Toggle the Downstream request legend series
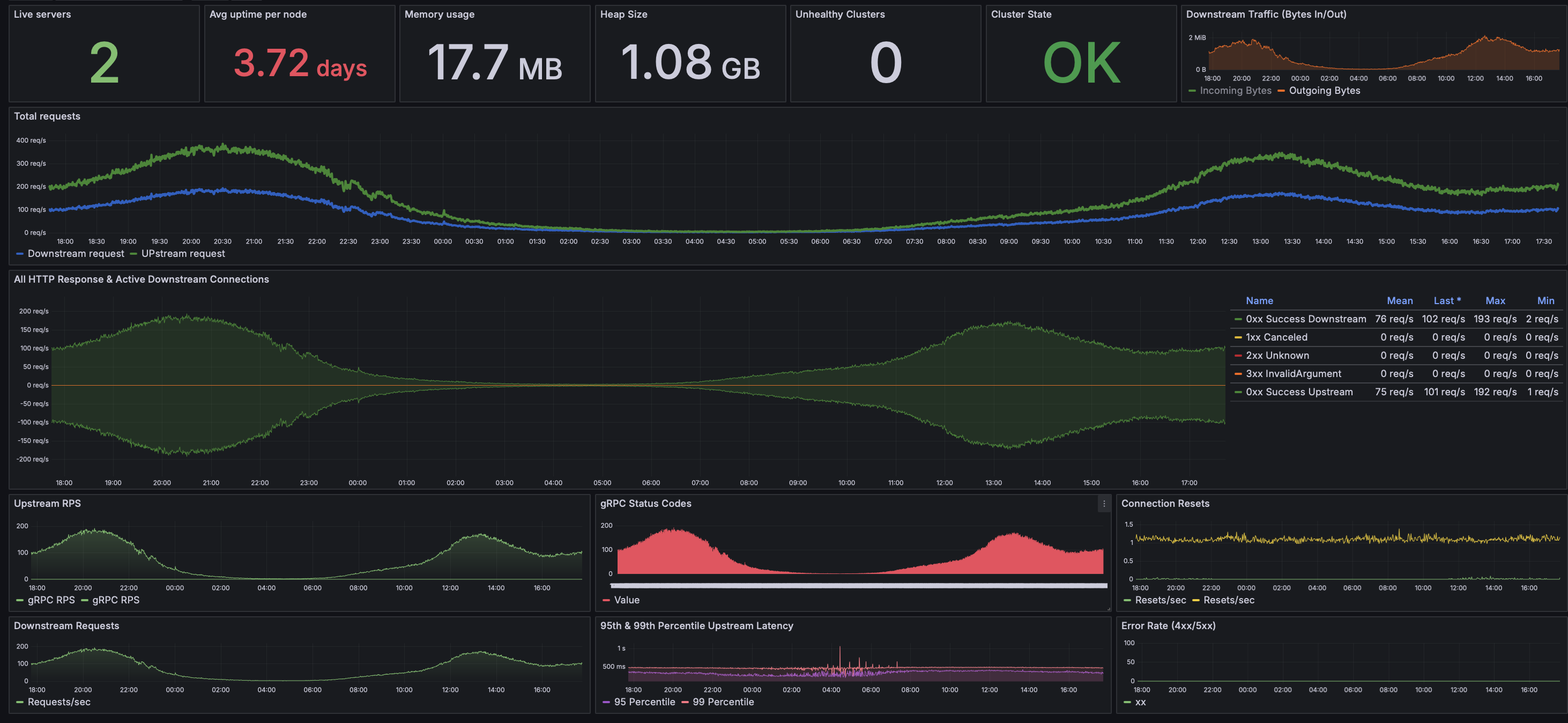Screen dimensions: 1568x723 point(76,253)
